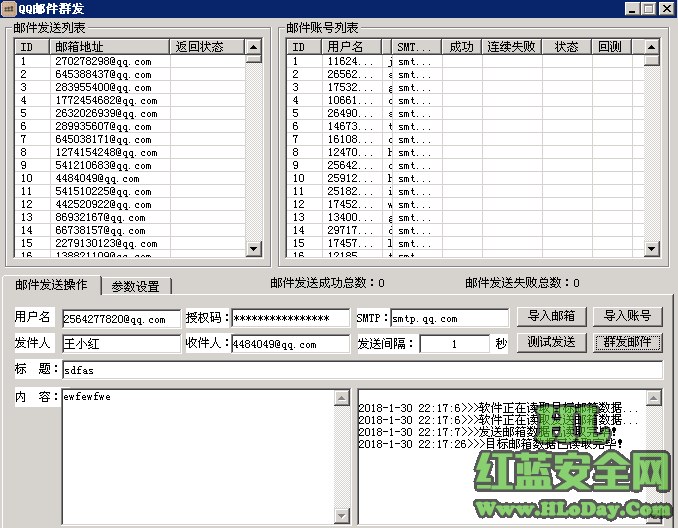Image resolution: width=678 pixels, height=528 pixels.
Task: Click the SMT... column header
Action: [x=416, y=47]
